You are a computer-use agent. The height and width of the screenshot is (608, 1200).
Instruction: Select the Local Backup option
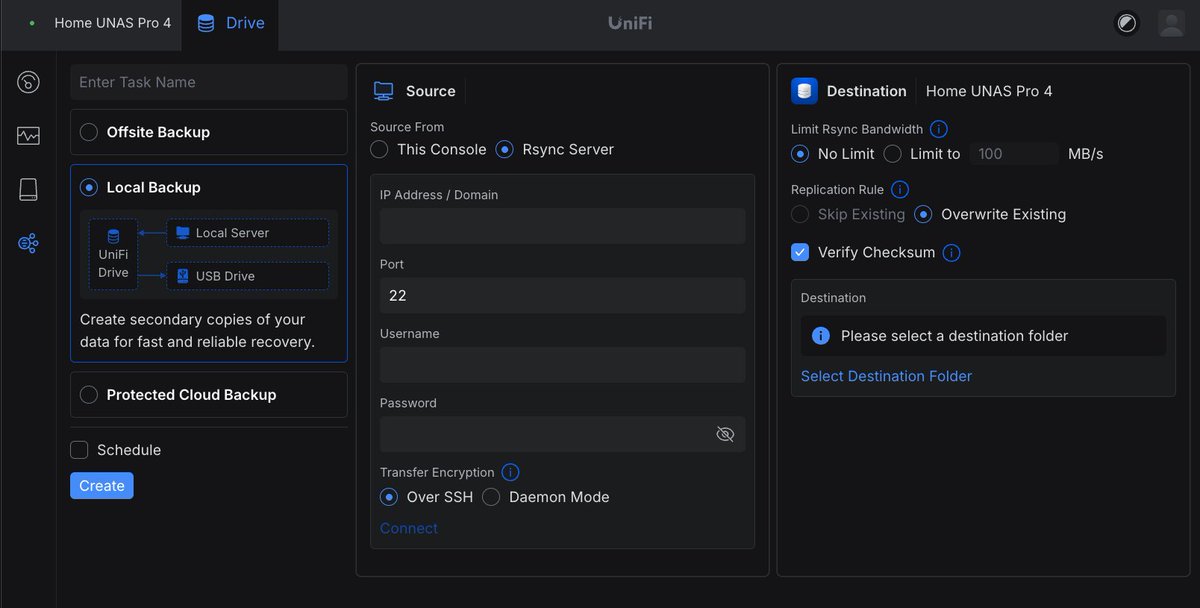[89, 187]
